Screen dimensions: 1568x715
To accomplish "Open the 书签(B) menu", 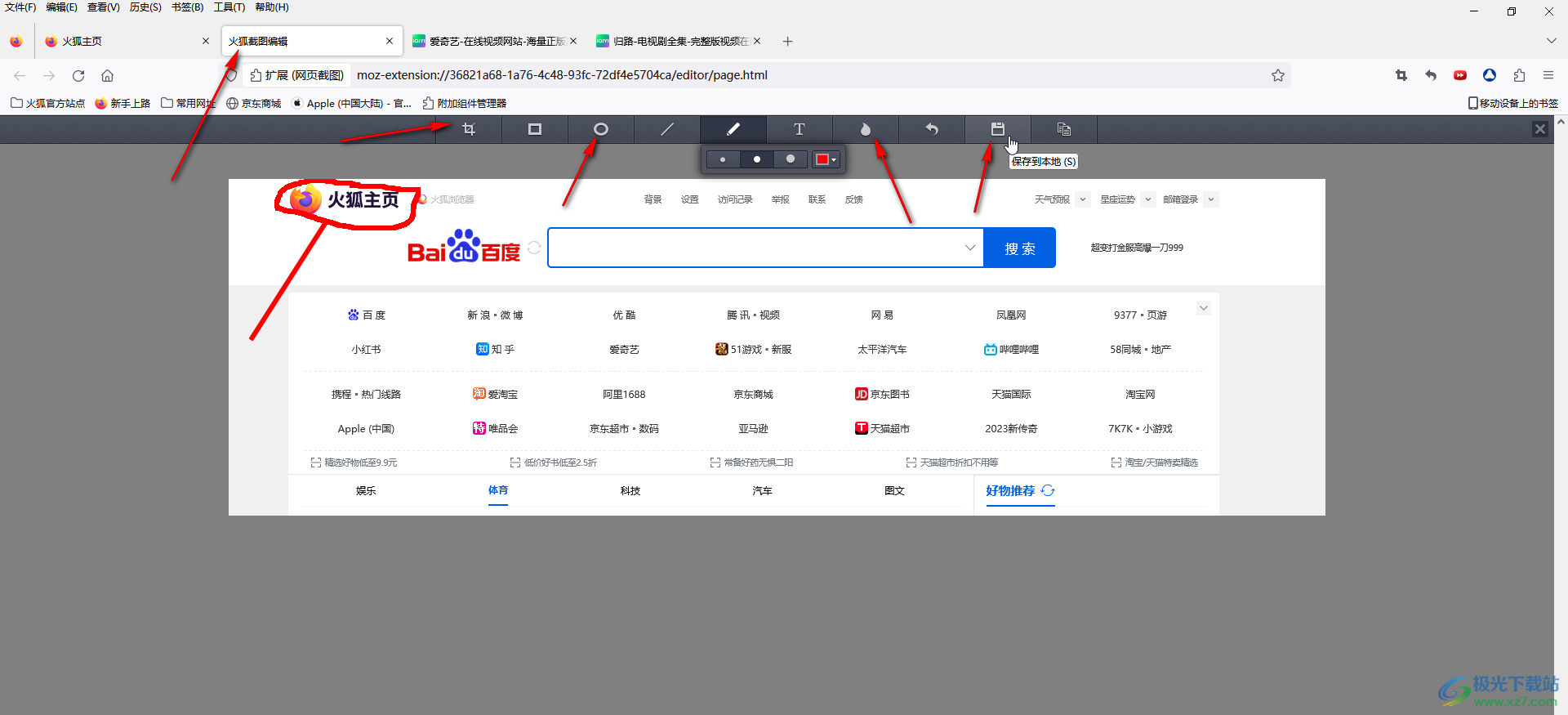I will click(x=187, y=7).
